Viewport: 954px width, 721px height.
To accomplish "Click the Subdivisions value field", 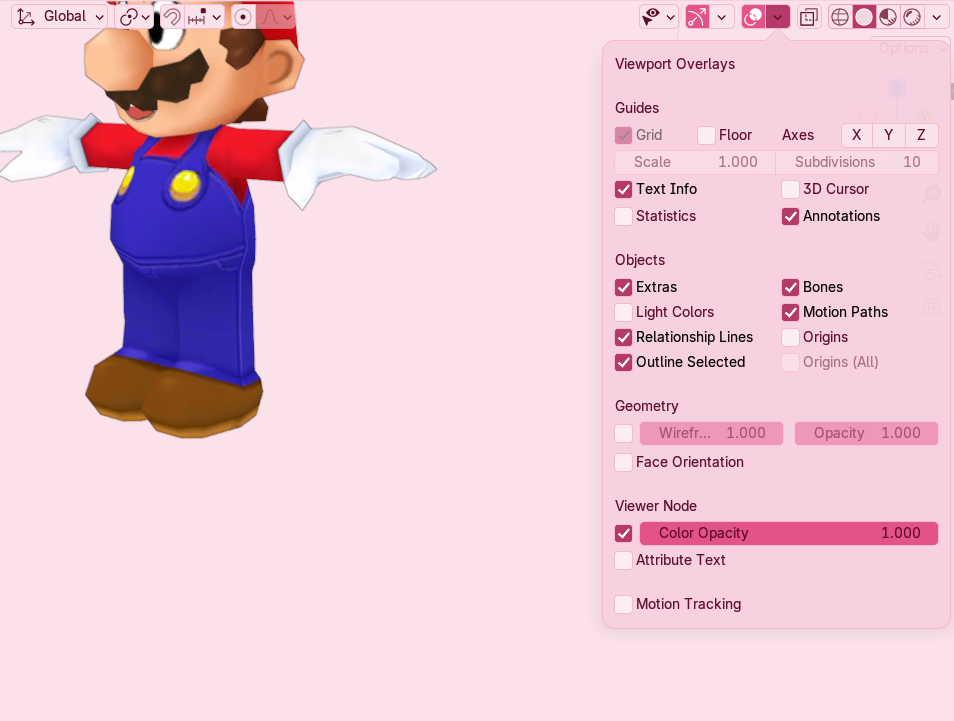I will 857,162.
